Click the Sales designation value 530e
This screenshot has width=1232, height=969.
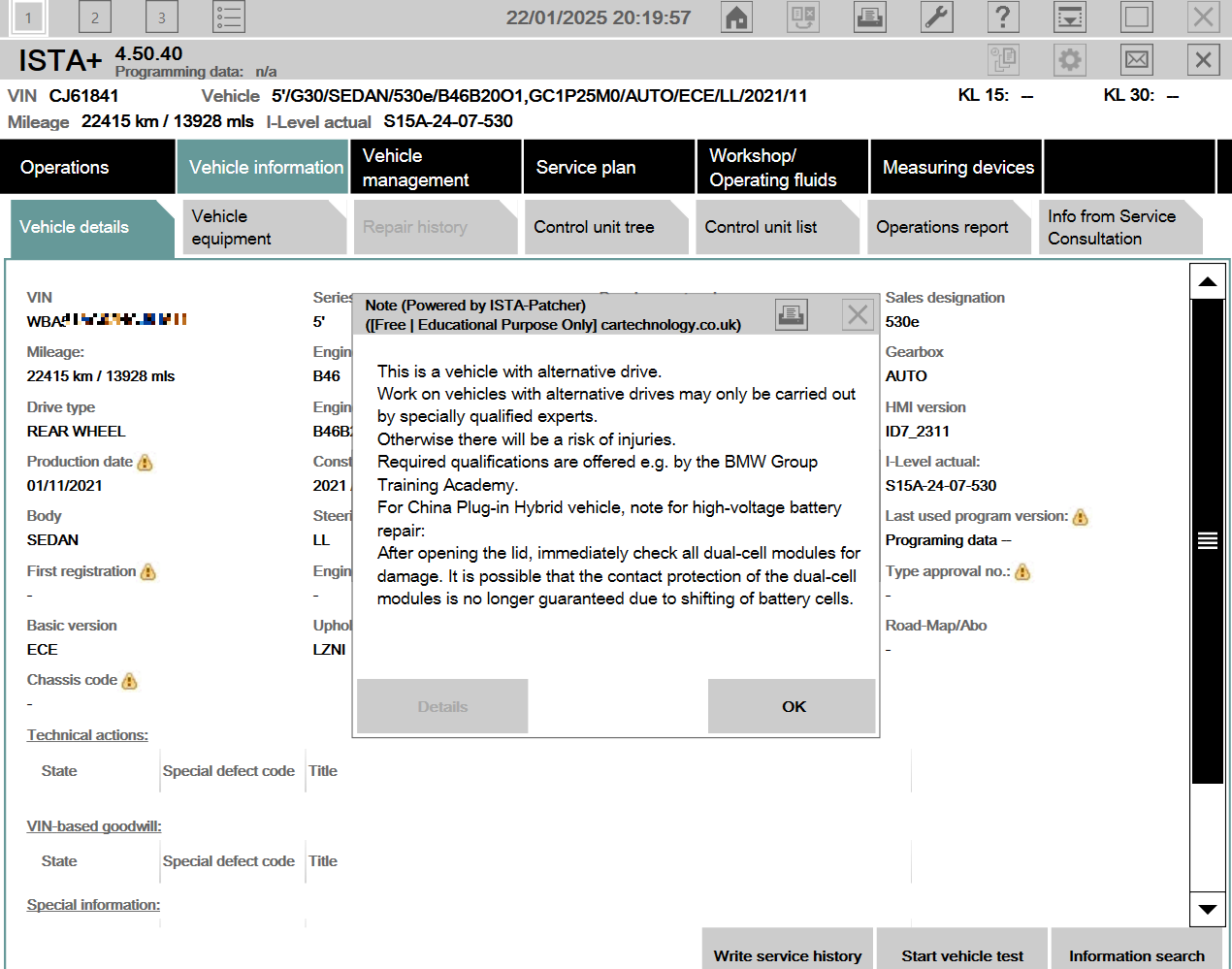(902, 322)
